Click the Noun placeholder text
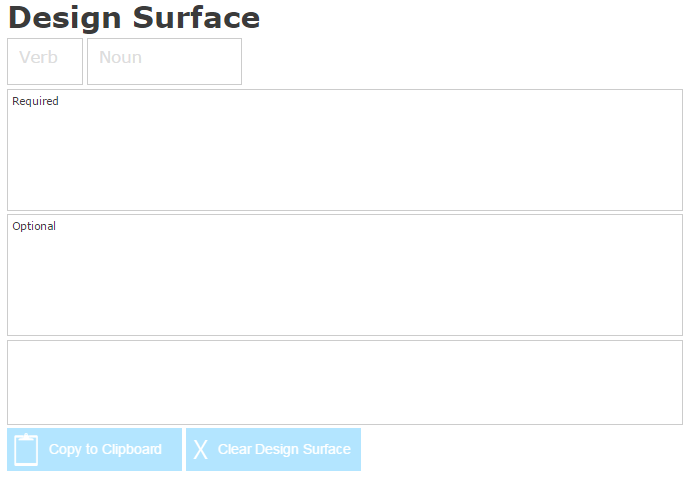This screenshot has height=489, width=689. (120, 57)
